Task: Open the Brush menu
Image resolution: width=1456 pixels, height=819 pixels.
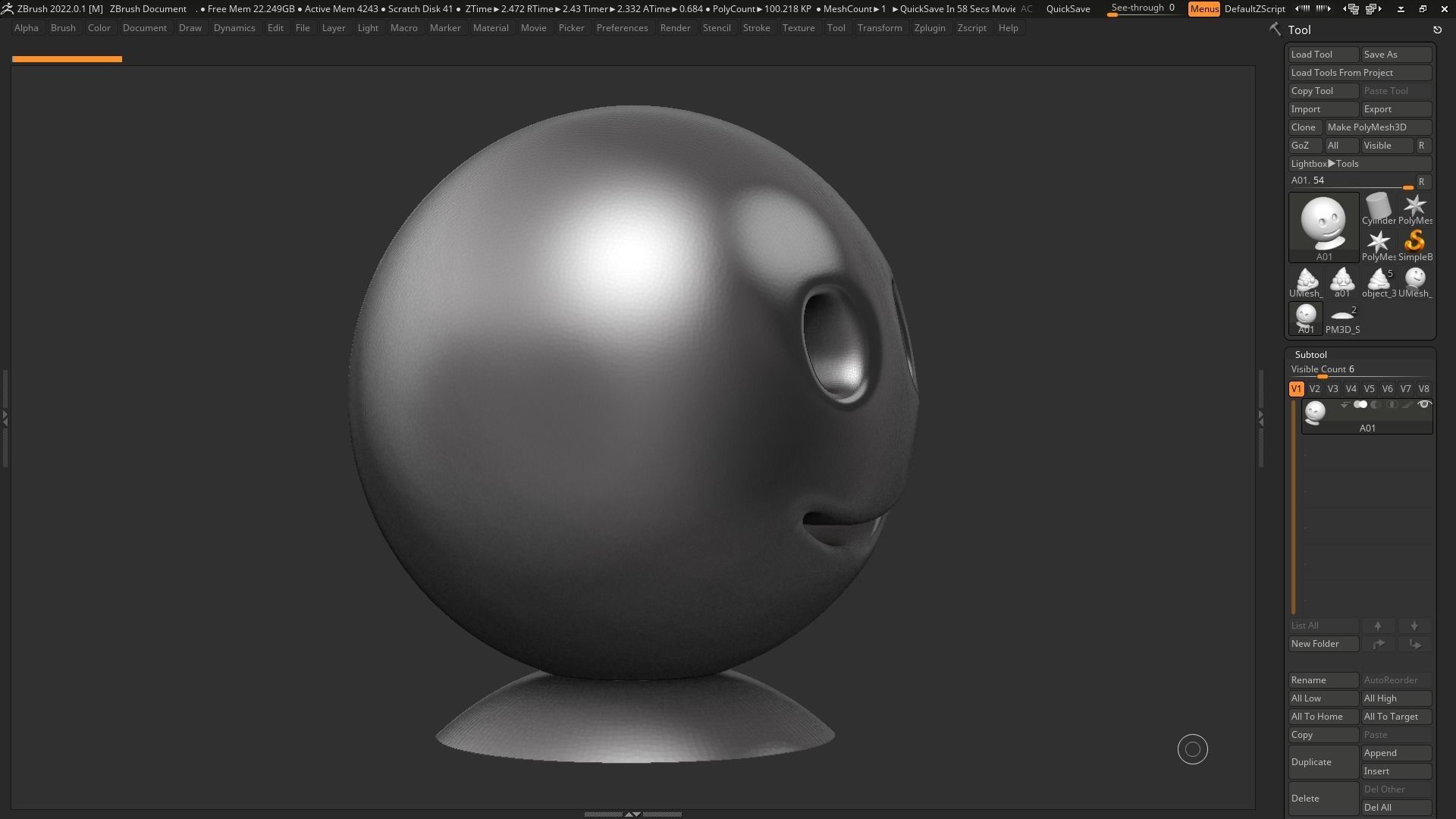Action: (63, 28)
